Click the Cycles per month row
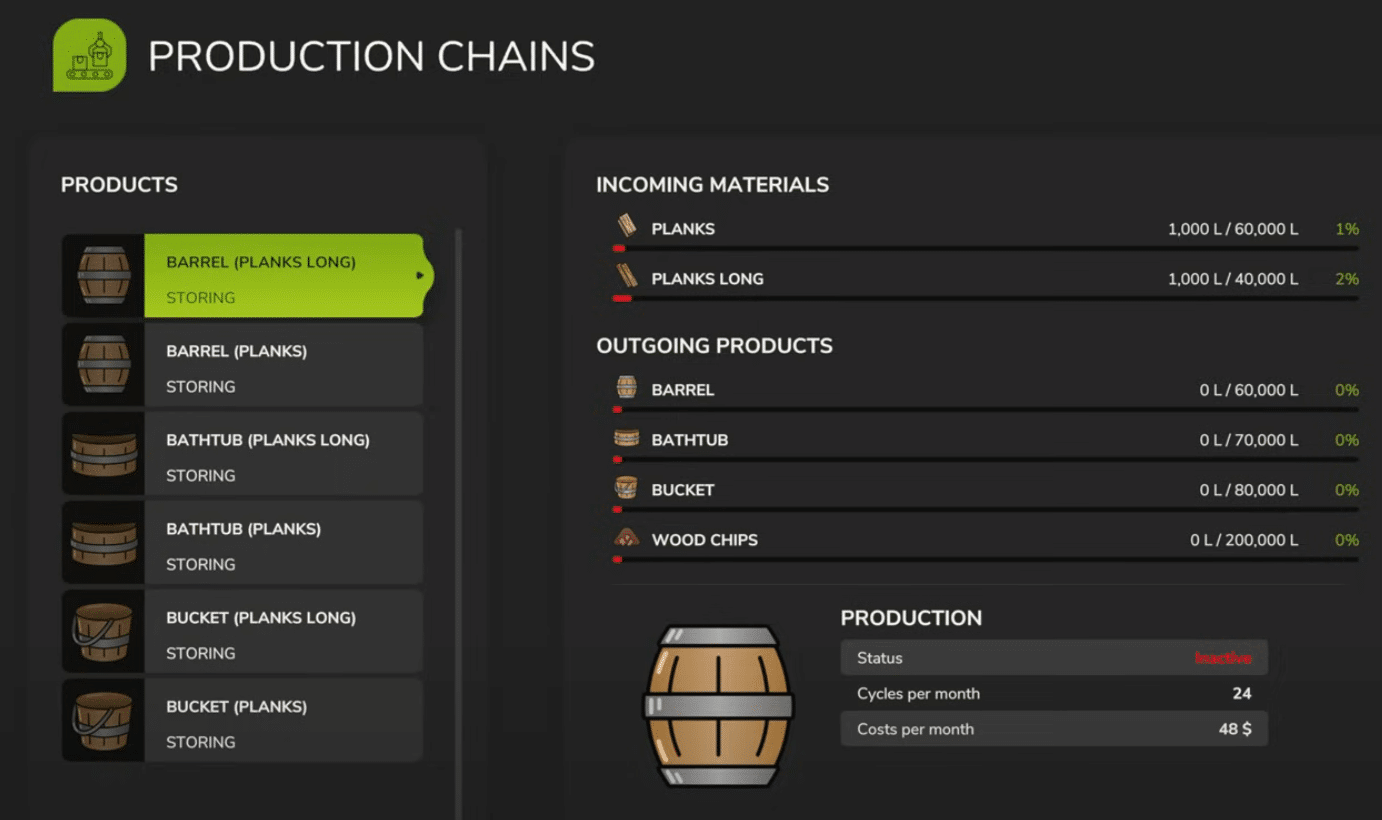This screenshot has height=820, width=1382. [x=1054, y=694]
